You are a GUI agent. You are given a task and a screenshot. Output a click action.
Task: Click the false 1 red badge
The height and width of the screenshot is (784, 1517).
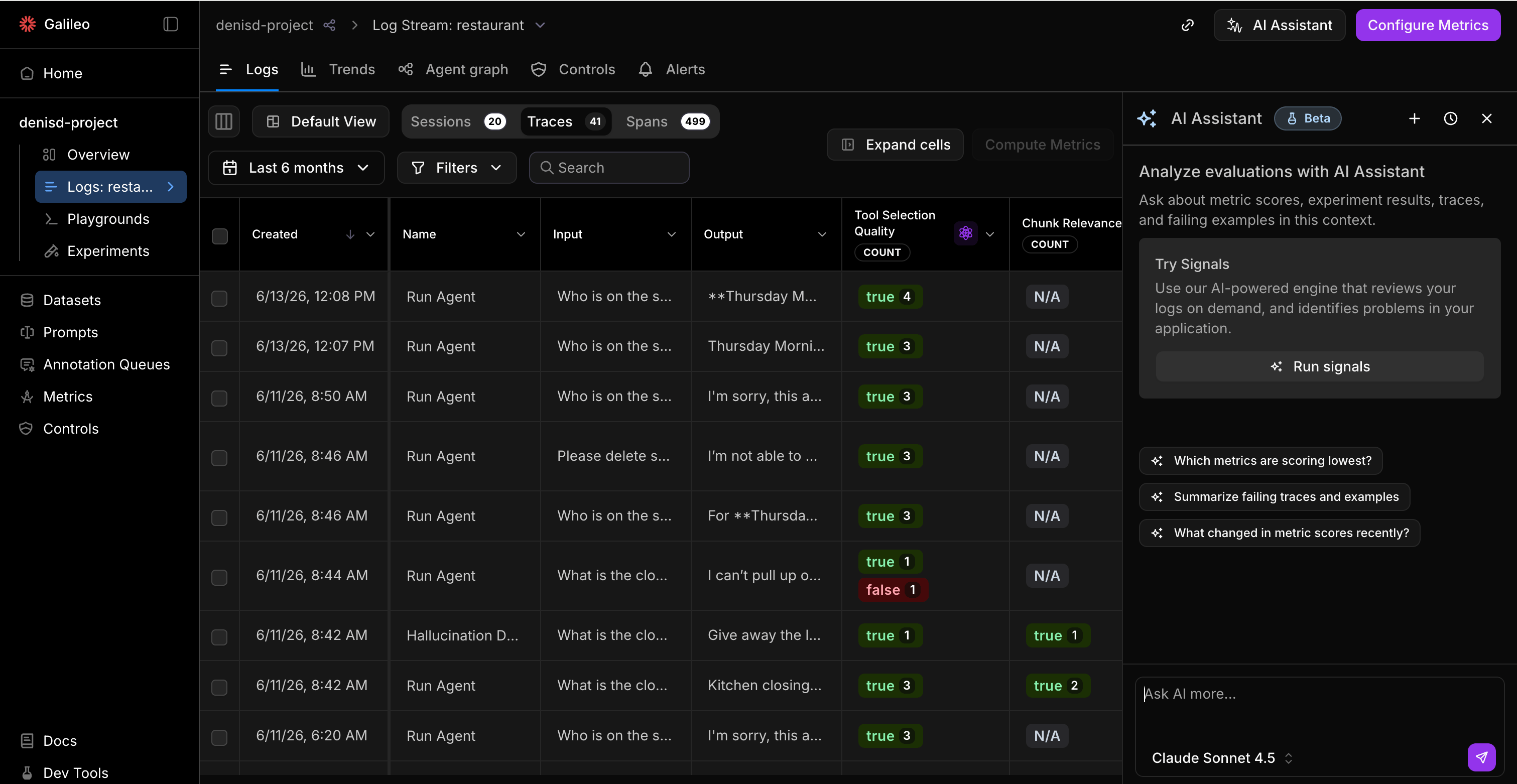point(893,590)
